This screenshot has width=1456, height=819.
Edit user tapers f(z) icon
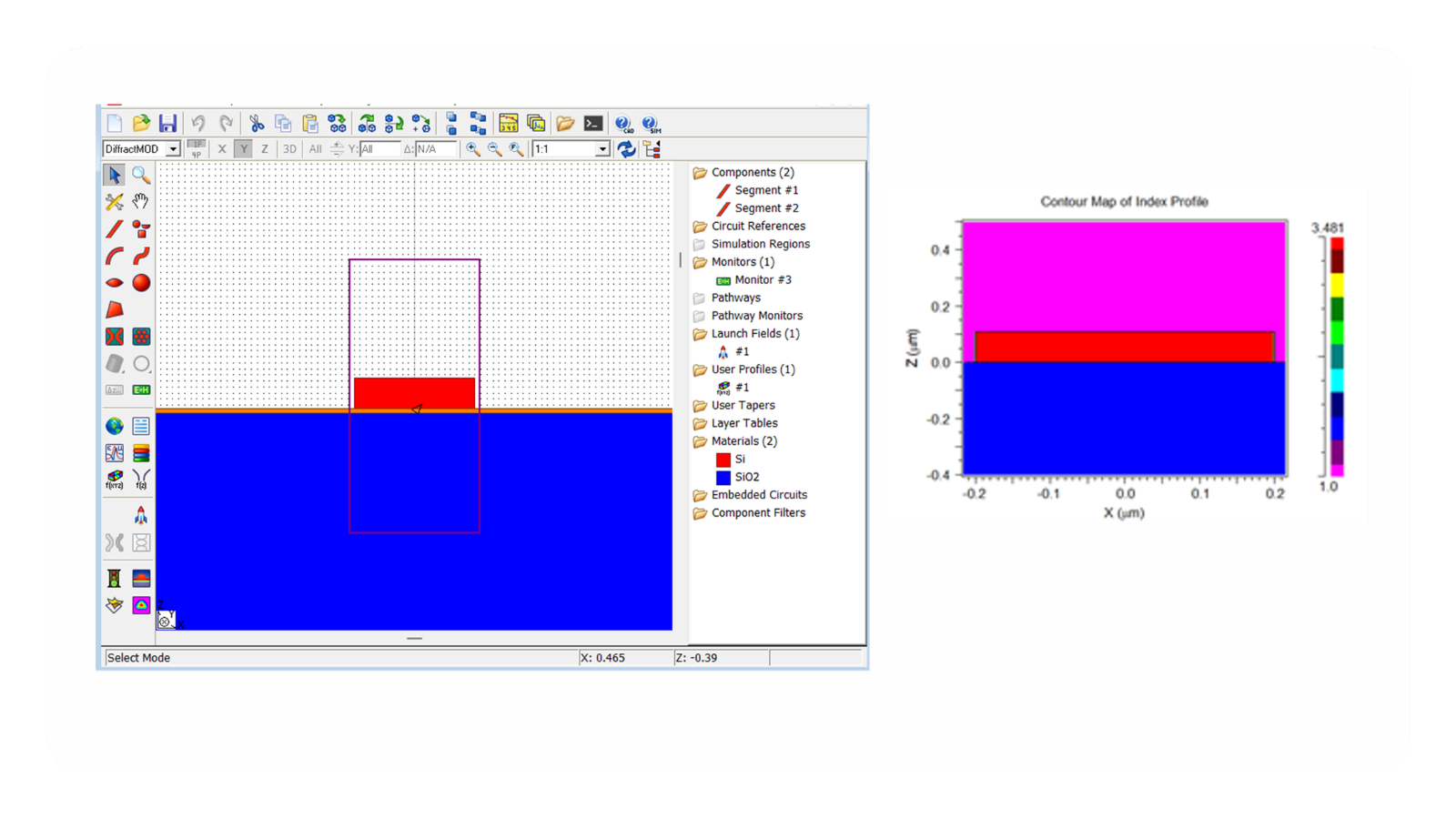click(x=141, y=480)
